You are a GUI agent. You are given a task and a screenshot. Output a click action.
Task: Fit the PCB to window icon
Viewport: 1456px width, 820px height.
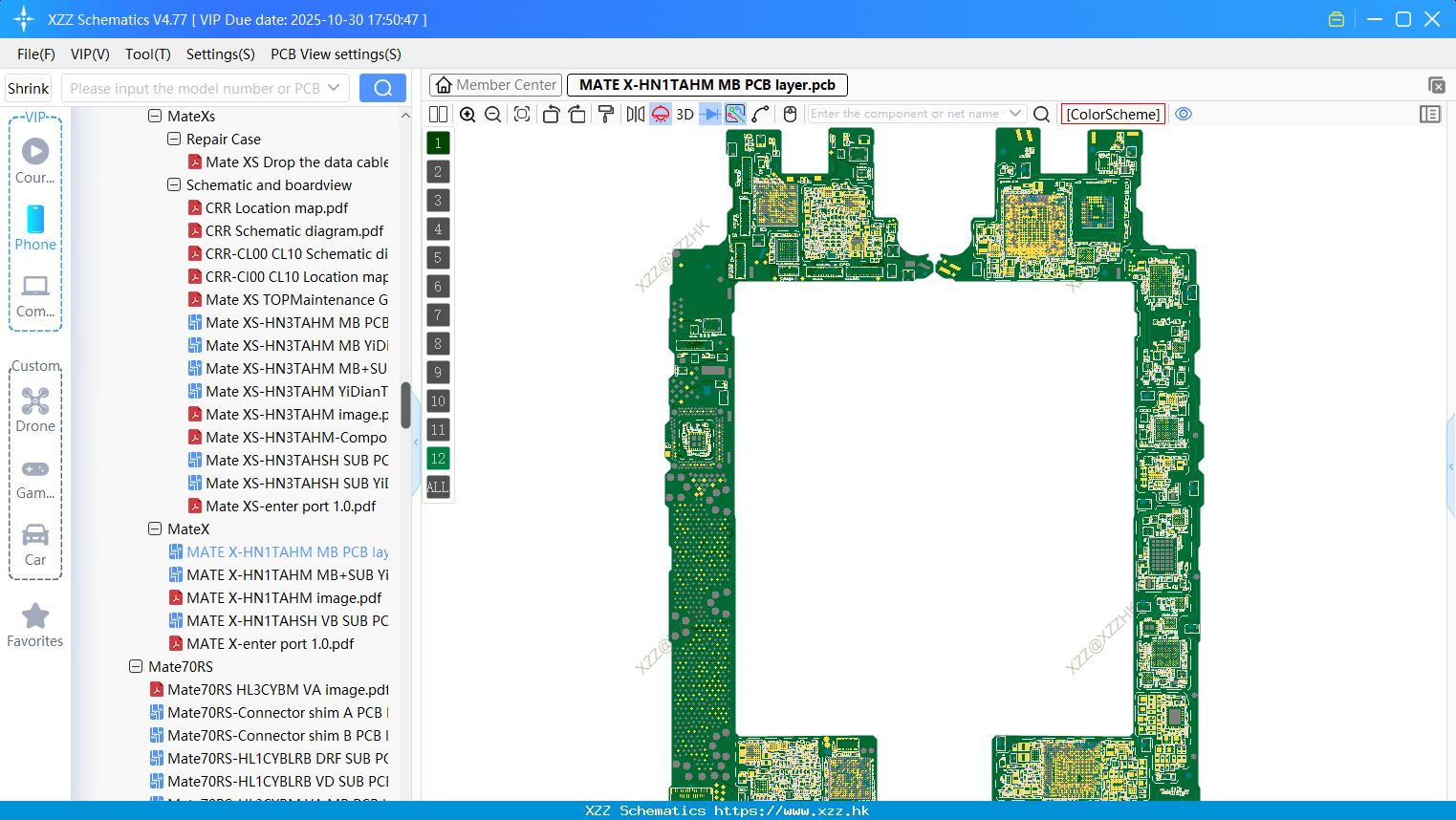point(522,114)
